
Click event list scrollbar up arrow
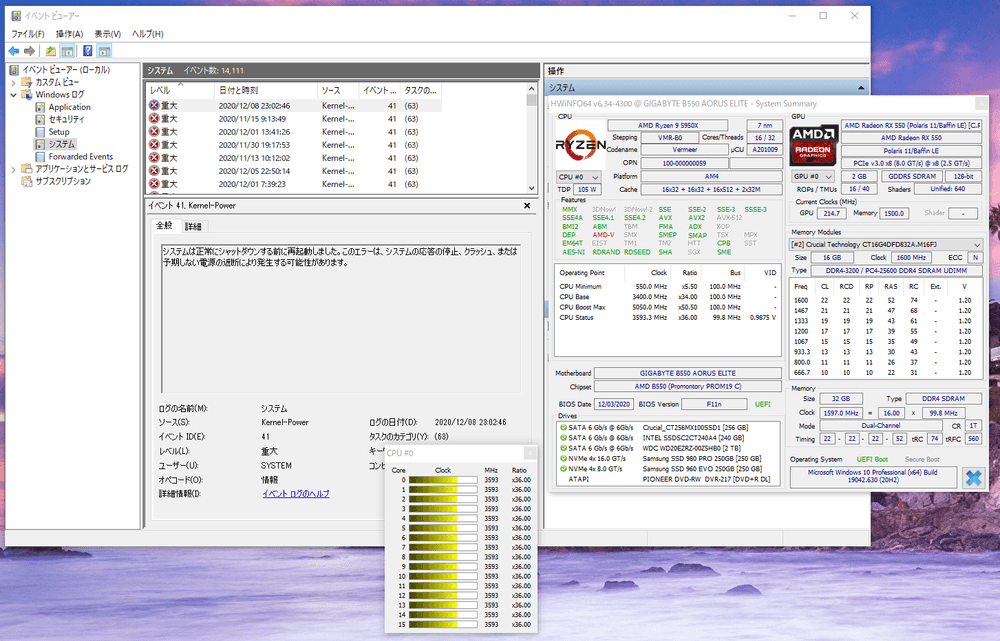(531, 89)
